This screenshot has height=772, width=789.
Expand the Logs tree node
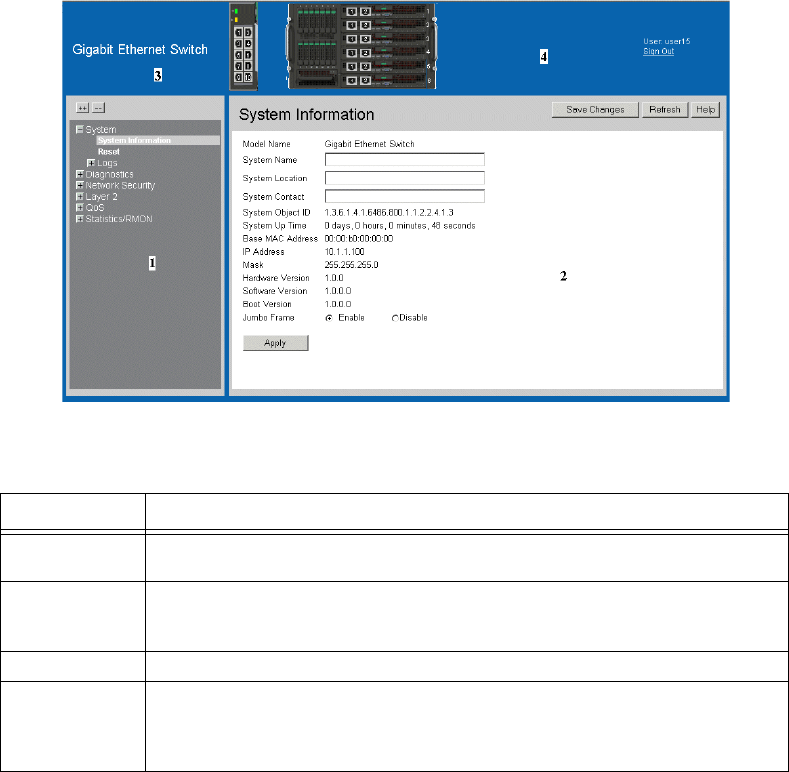pyautogui.click(x=91, y=163)
